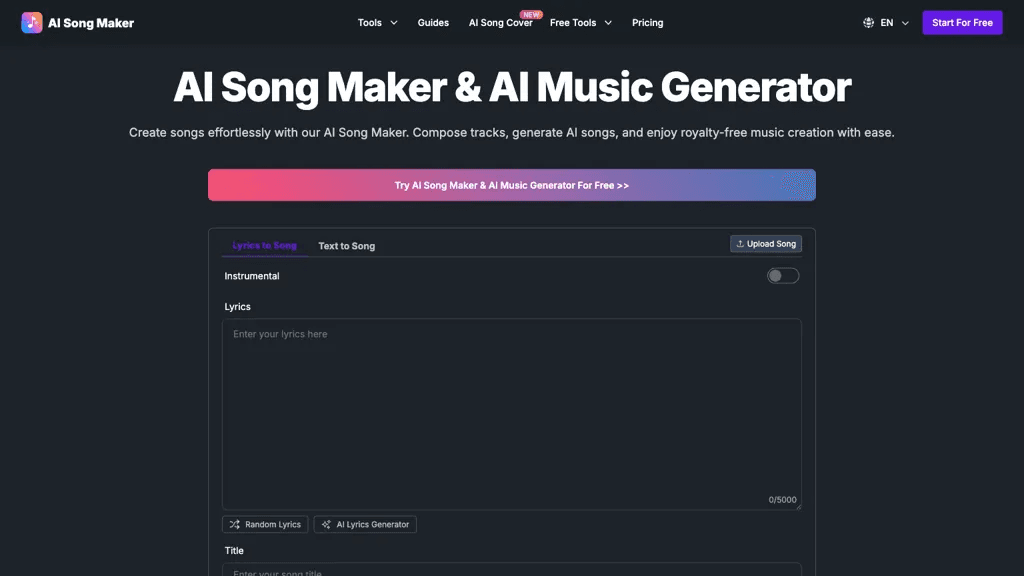
Task: Click the lyrics textarea resize handle corner
Action: (797, 506)
